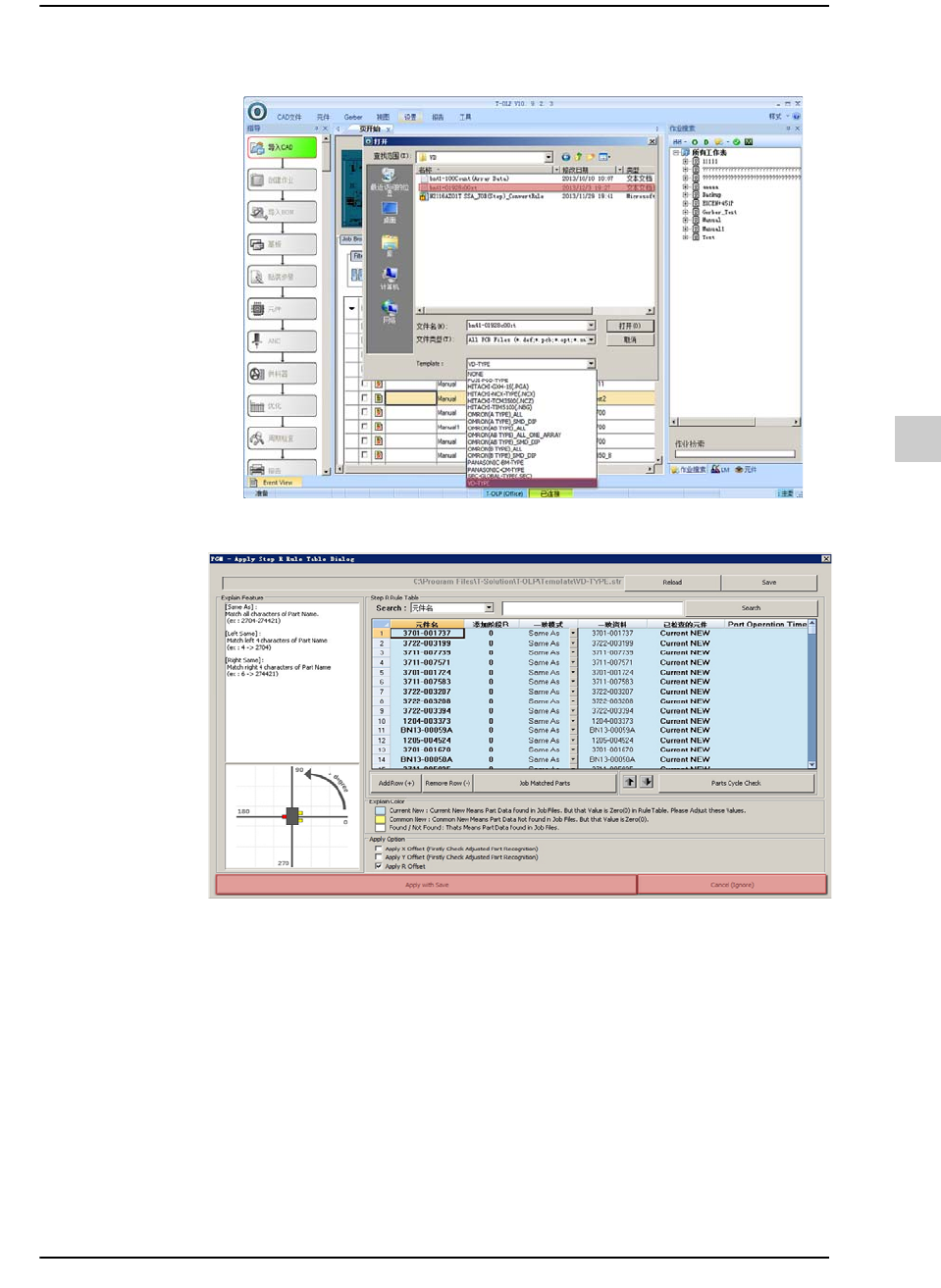Viewport: 941px width, 1288px height.
Task: Open the Same As dropdown for 3701-001737
Action: coord(572,634)
